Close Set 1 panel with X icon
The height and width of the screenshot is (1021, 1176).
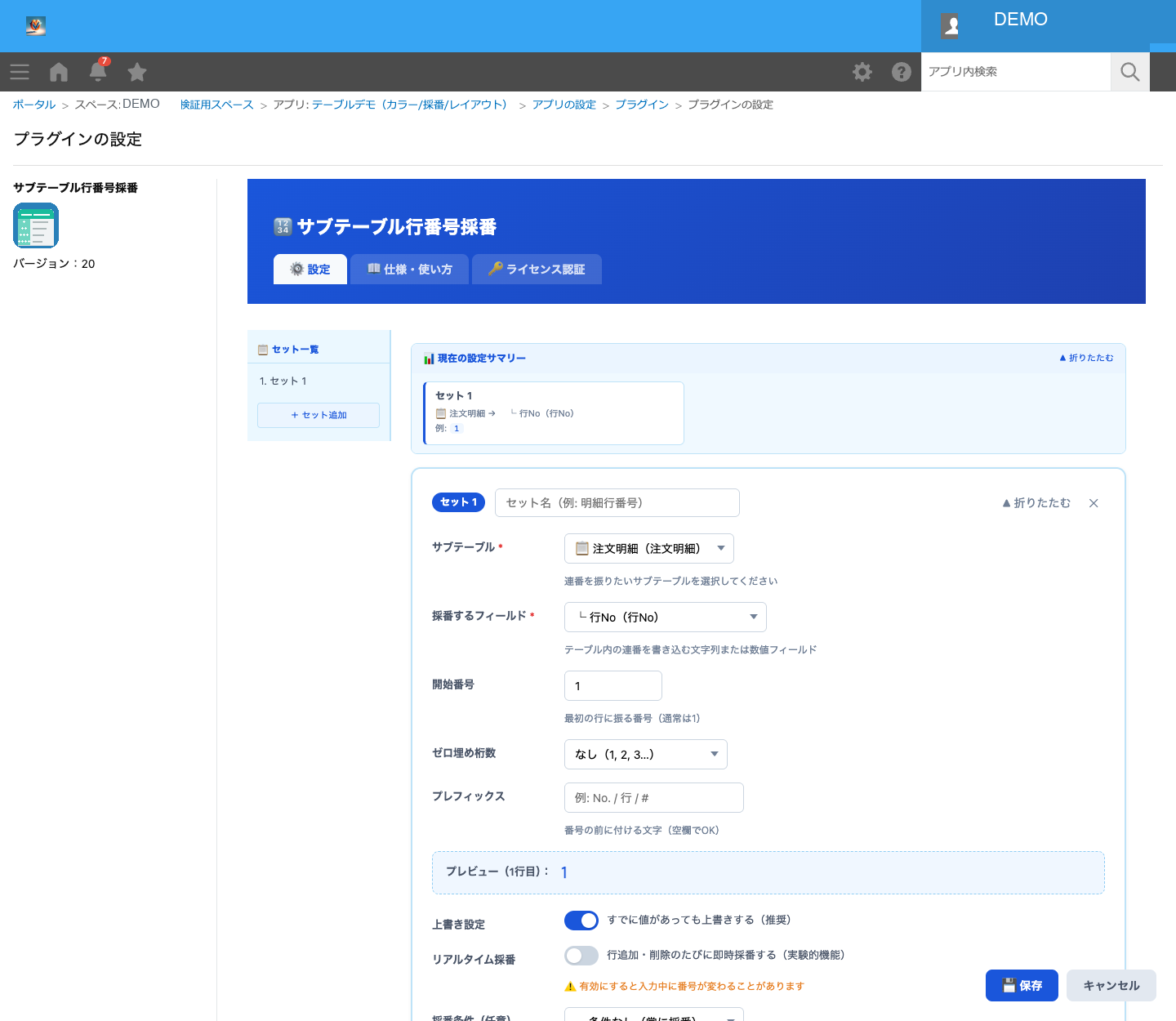pos(1094,503)
